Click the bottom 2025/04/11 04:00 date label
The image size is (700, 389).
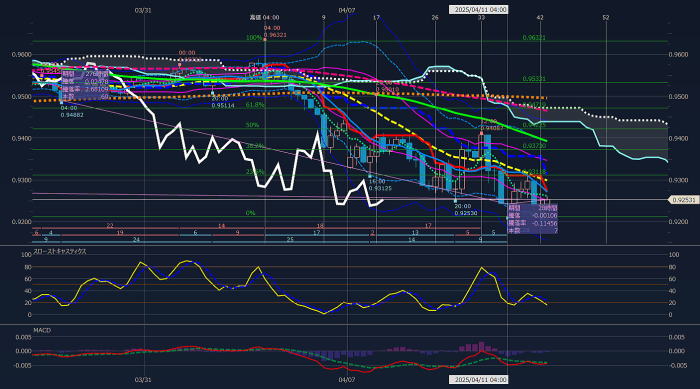click(478, 380)
